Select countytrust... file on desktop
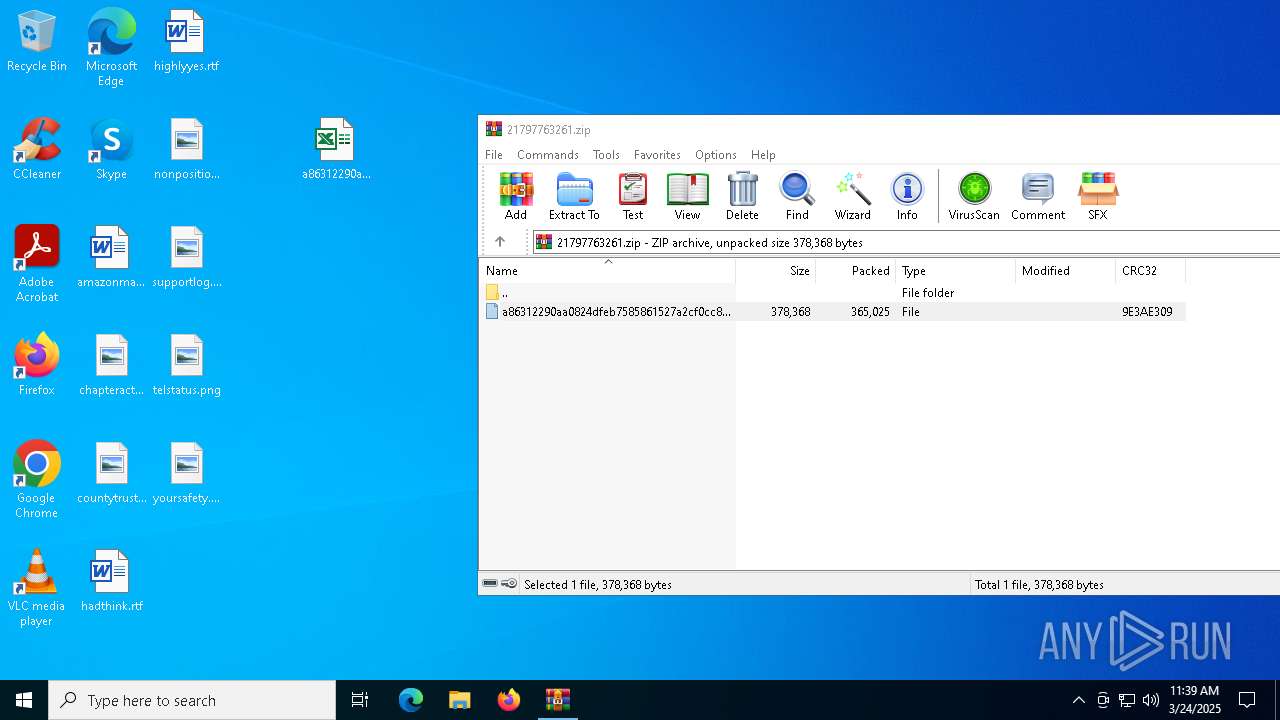 coord(111,474)
